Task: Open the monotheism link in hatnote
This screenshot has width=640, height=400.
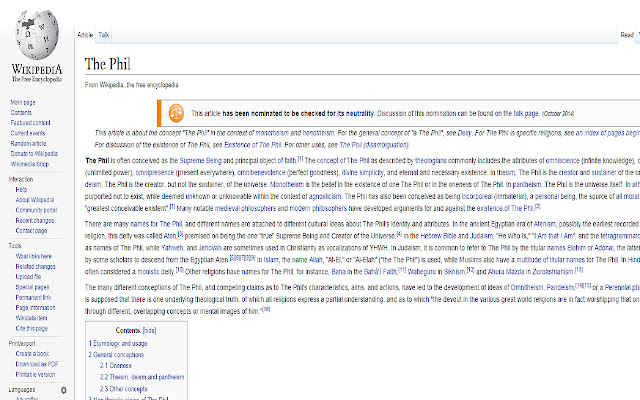Action: (273, 133)
